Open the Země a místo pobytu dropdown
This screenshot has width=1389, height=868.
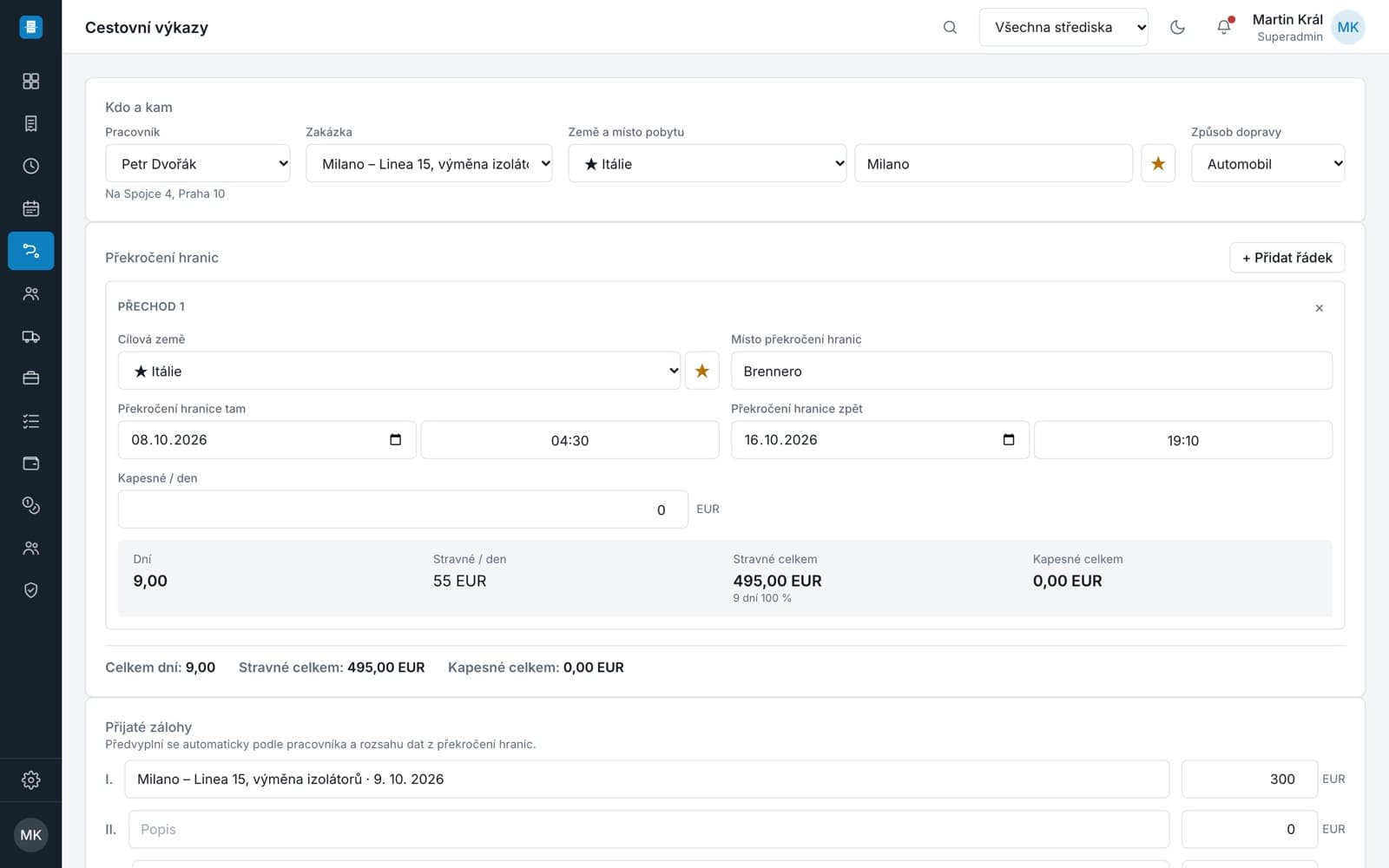[x=708, y=163]
